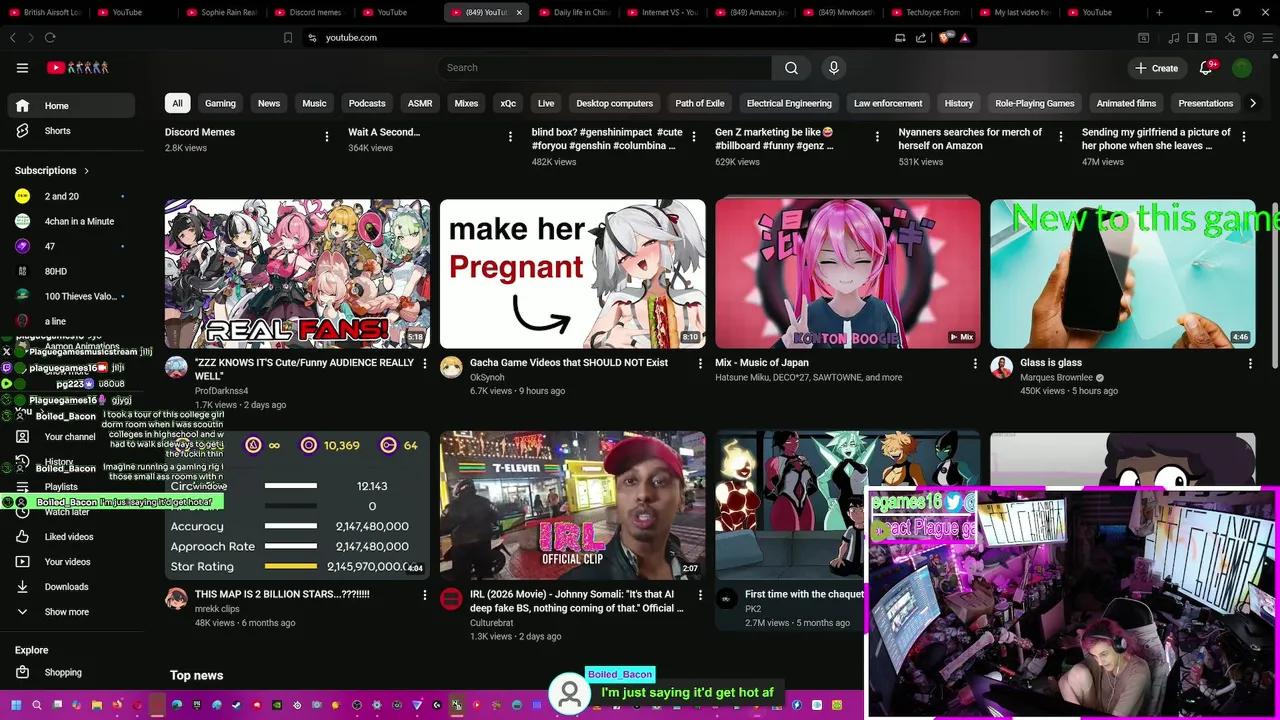Click the Brave shields icon

(x=945, y=37)
